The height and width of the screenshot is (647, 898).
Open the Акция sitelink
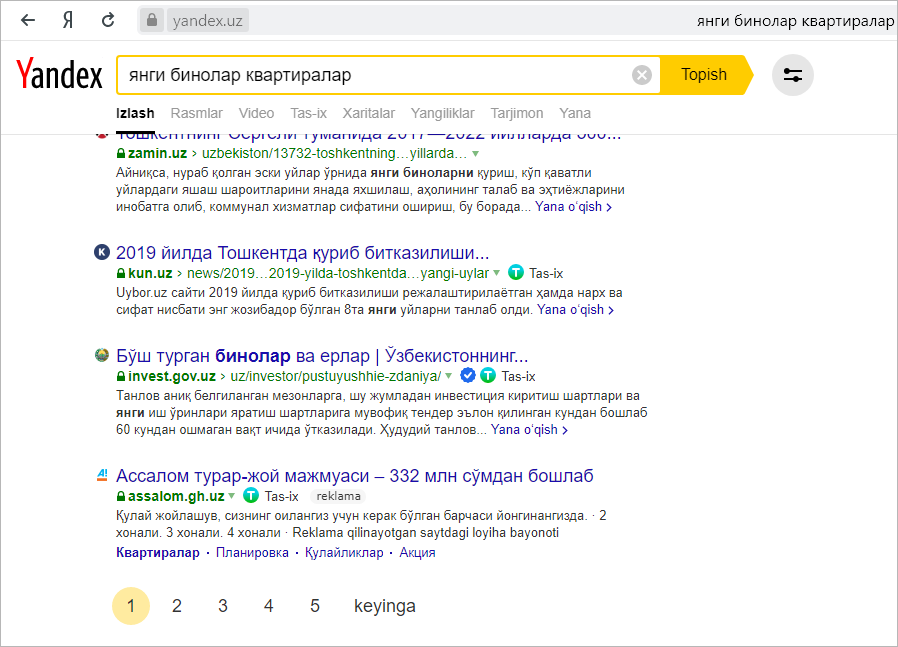417,553
